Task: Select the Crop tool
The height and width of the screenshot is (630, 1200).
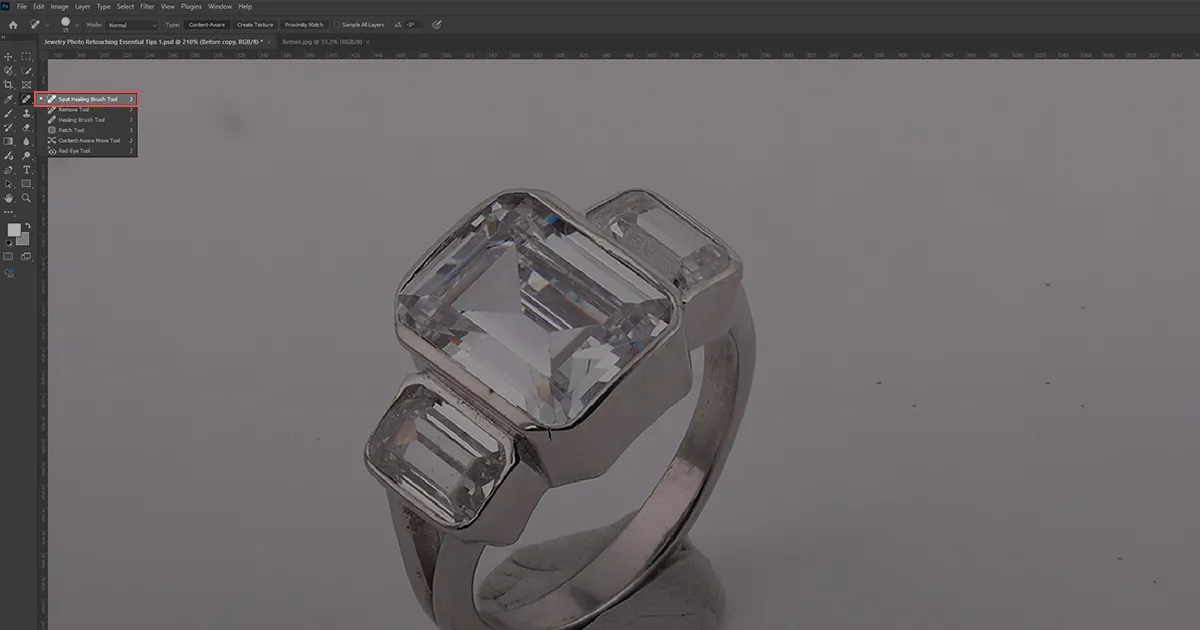Action: tap(9, 85)
